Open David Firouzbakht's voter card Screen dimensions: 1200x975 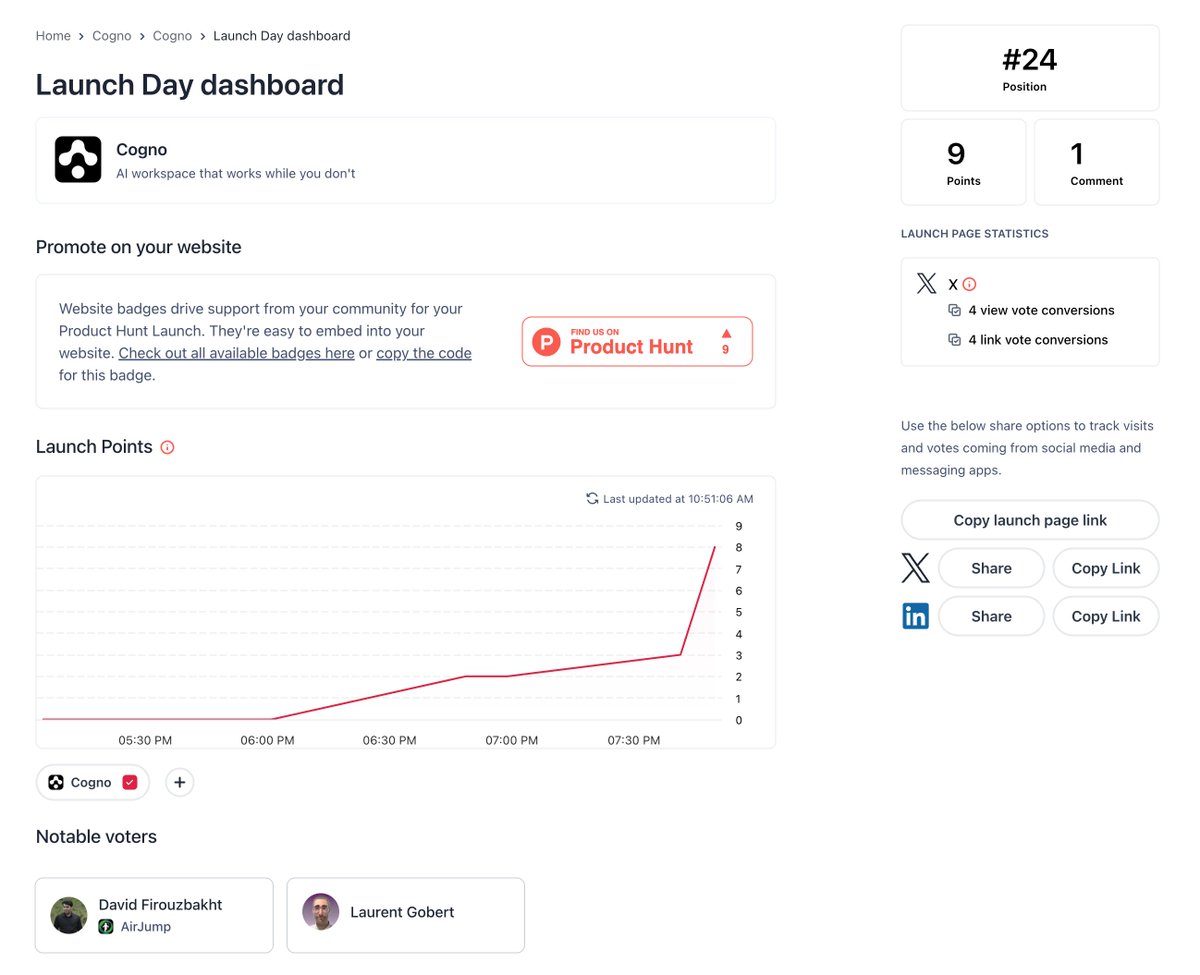pos(154,915)
